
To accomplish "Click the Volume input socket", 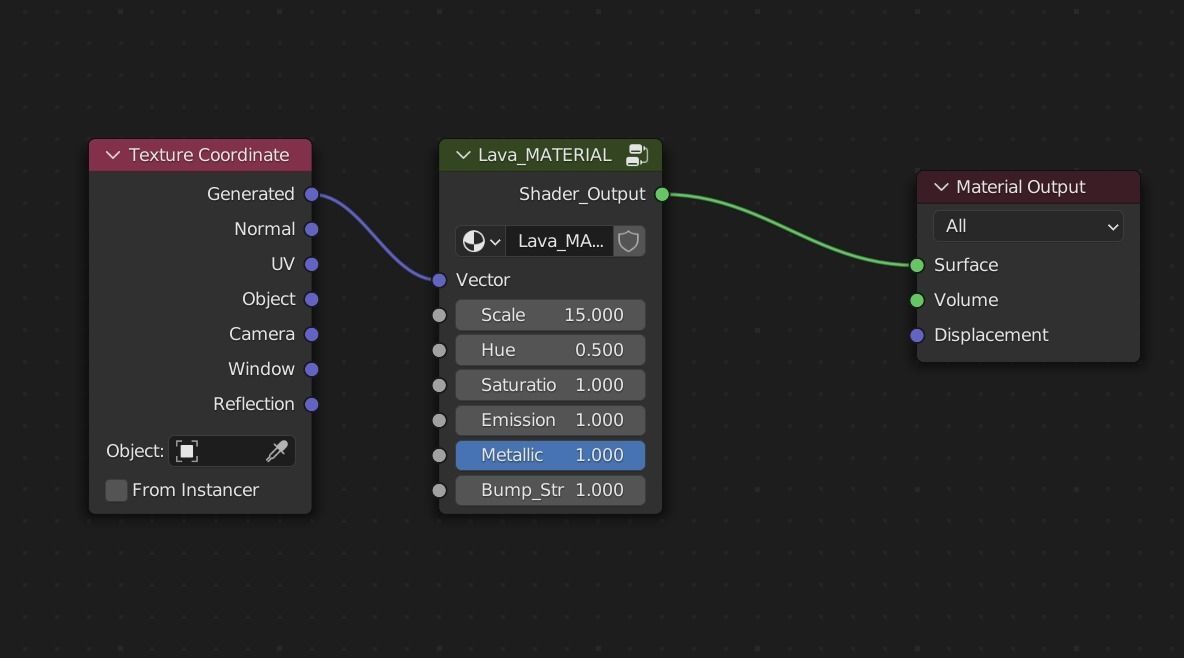I will point(917,300).
